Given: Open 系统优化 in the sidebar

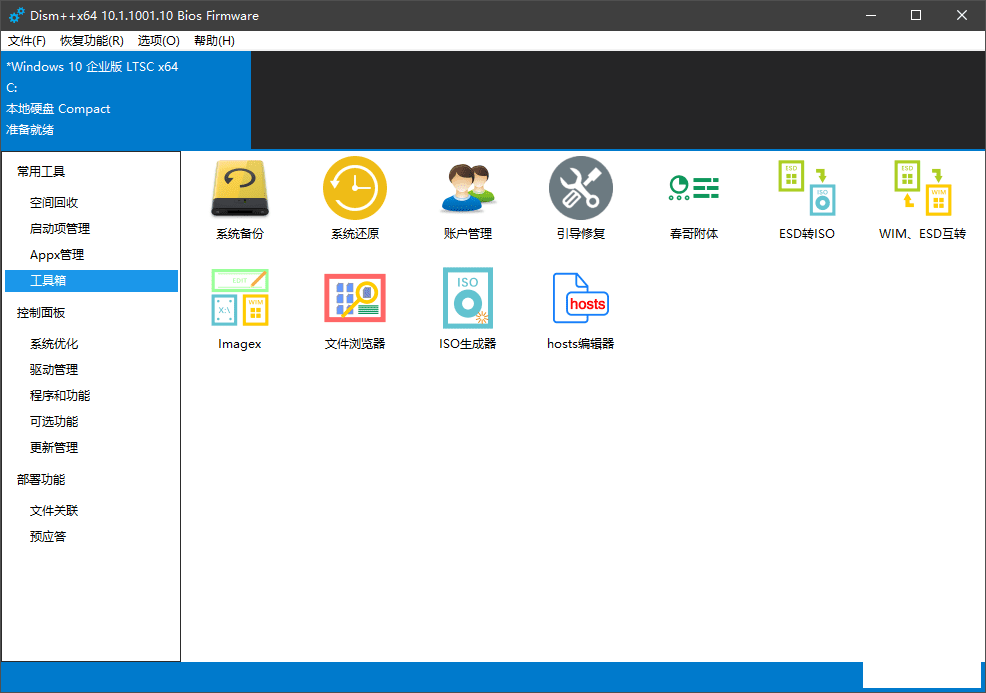Looking at the screenshot, I should (54, 344).
